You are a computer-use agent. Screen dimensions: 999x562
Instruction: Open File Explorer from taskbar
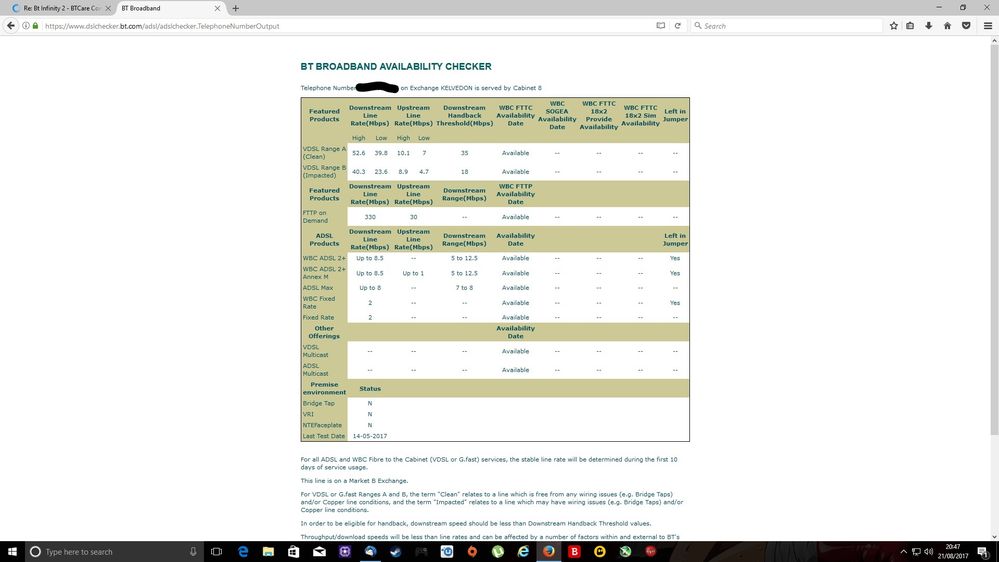coord(268,552)
